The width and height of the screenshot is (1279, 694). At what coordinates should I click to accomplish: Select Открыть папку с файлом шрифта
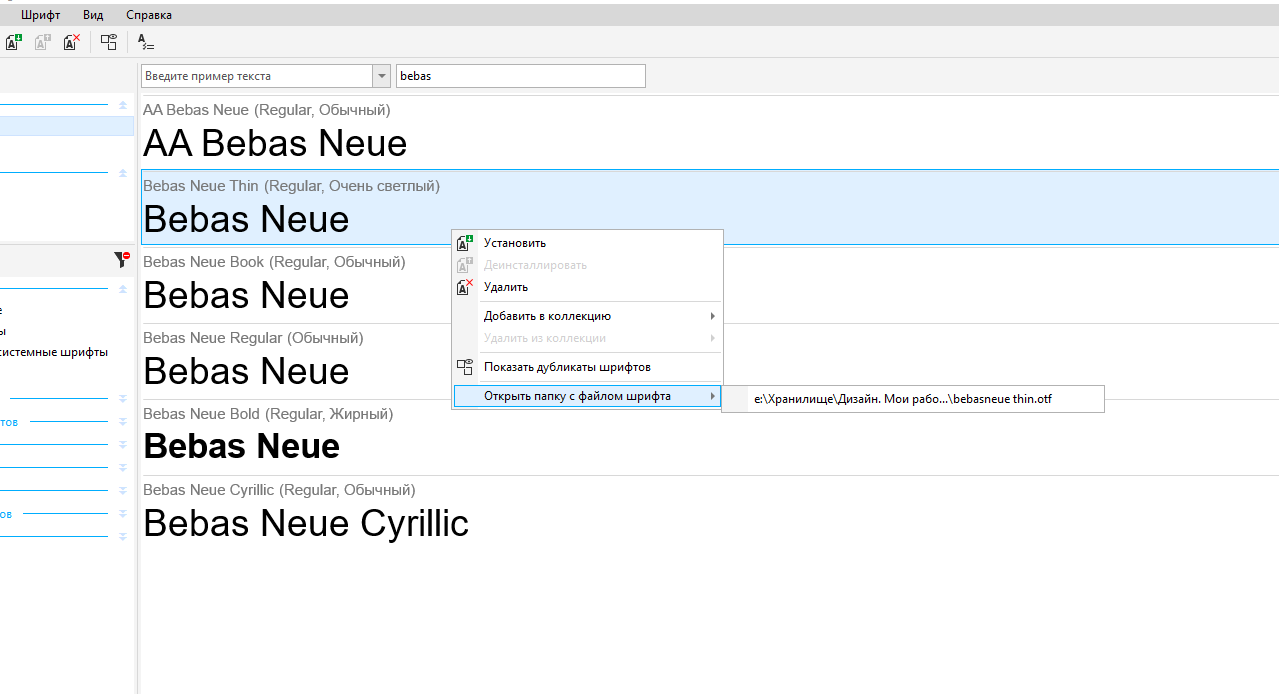(x=587, y=396)
